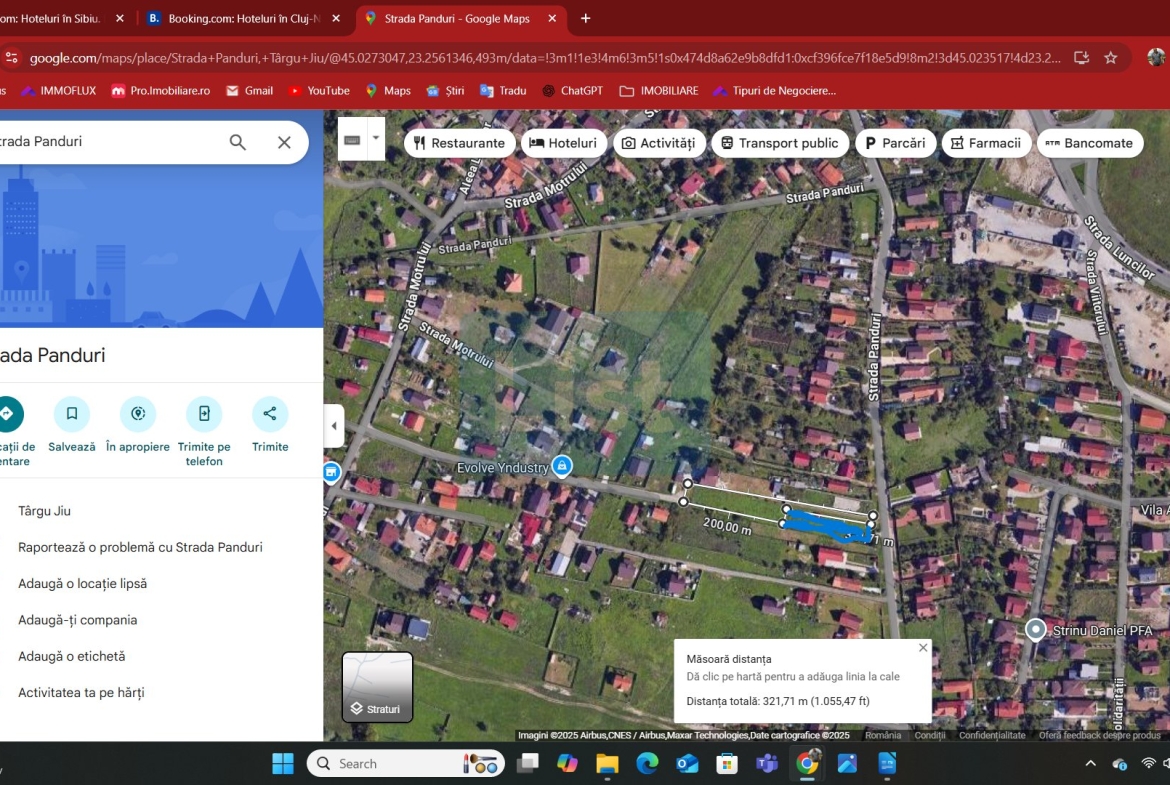Click the search magnifier icon
Image resolution: width=1170 pixels, height=785 pixels.
238,142
